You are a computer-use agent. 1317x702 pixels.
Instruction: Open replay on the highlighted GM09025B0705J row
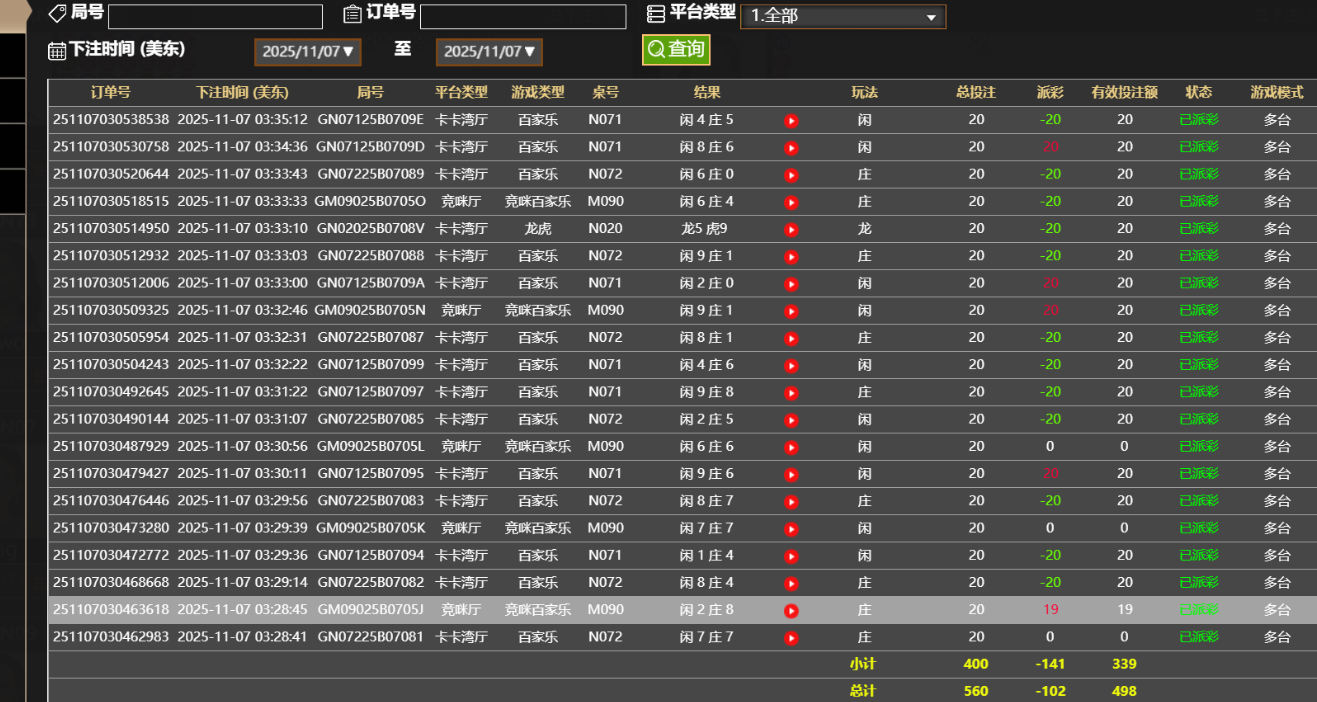point(791,609)
